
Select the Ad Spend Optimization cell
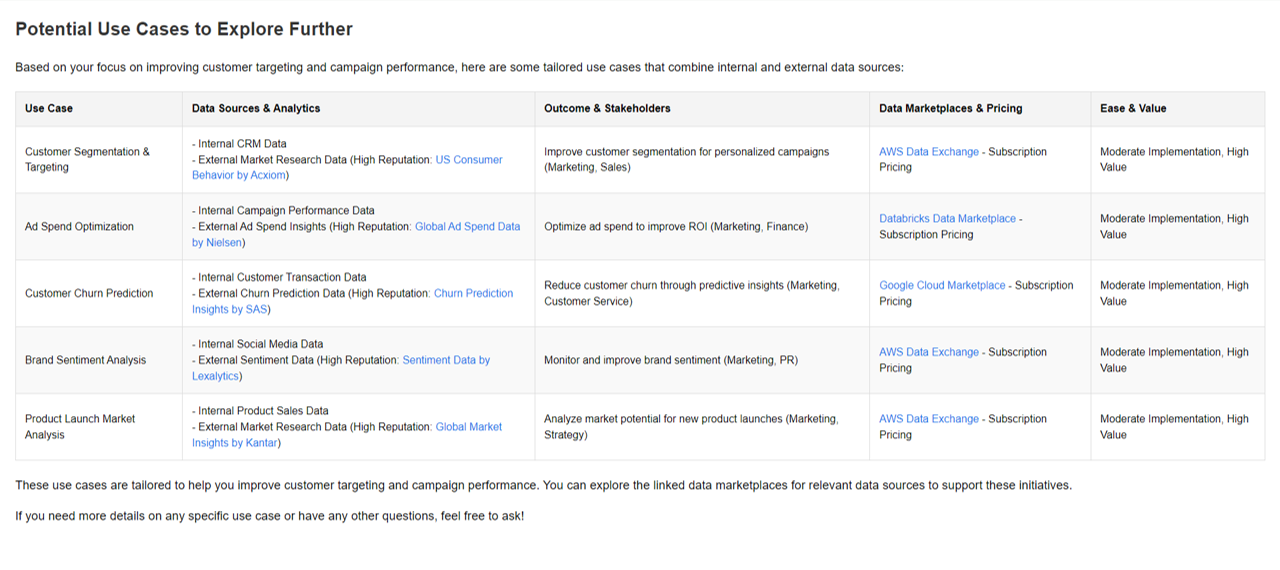coord(98,227)
